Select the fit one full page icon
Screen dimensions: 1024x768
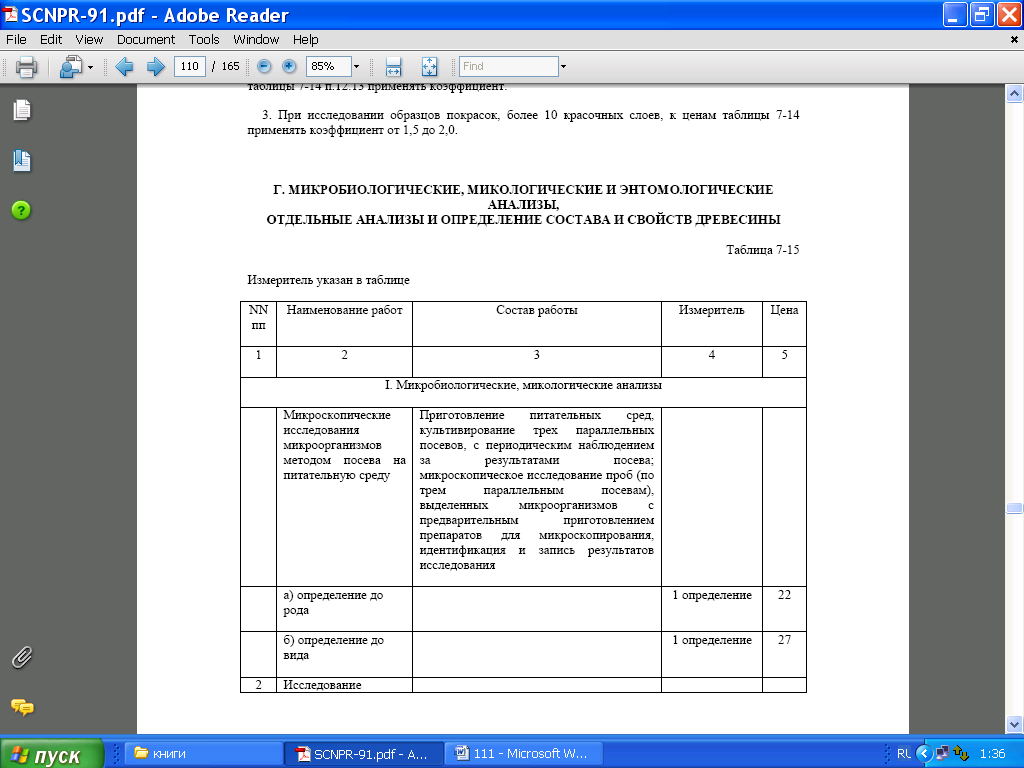pos(429,67)
